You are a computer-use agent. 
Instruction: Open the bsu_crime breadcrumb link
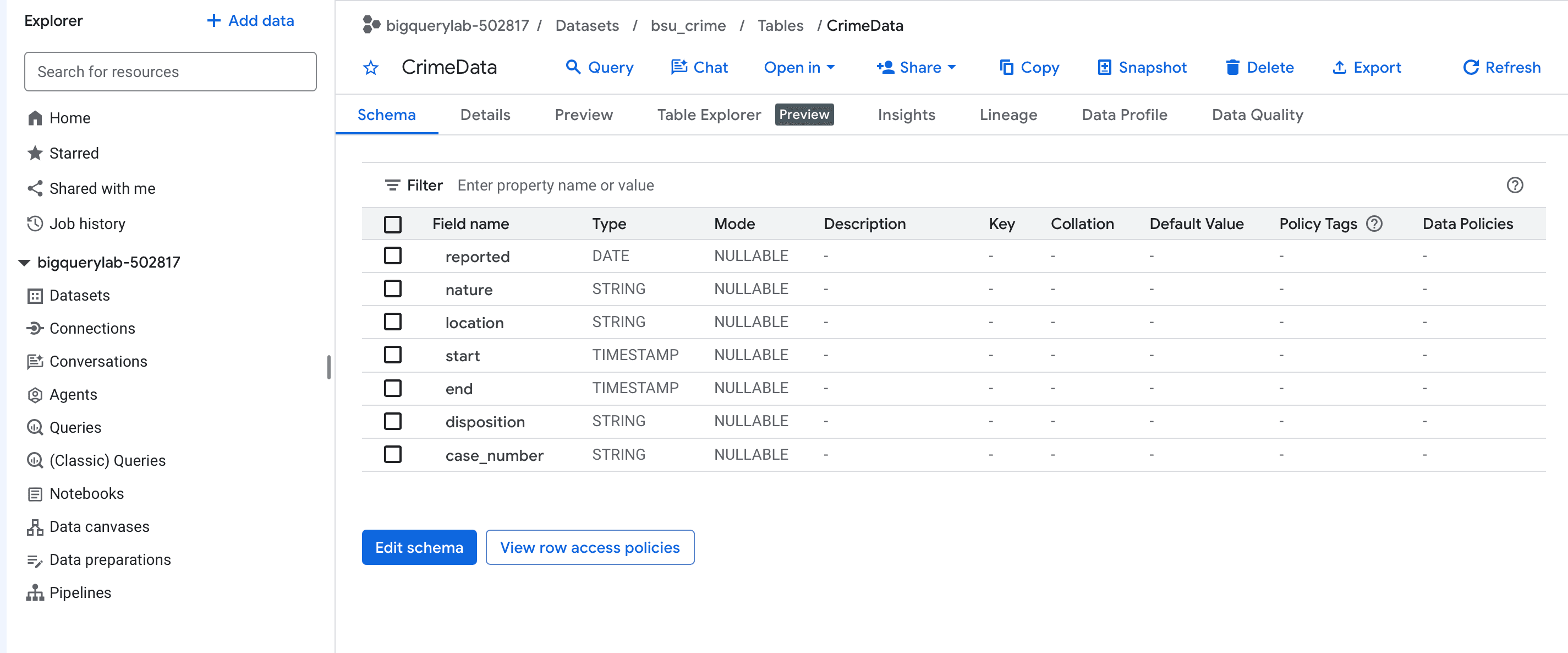click(x=688, y=25)
